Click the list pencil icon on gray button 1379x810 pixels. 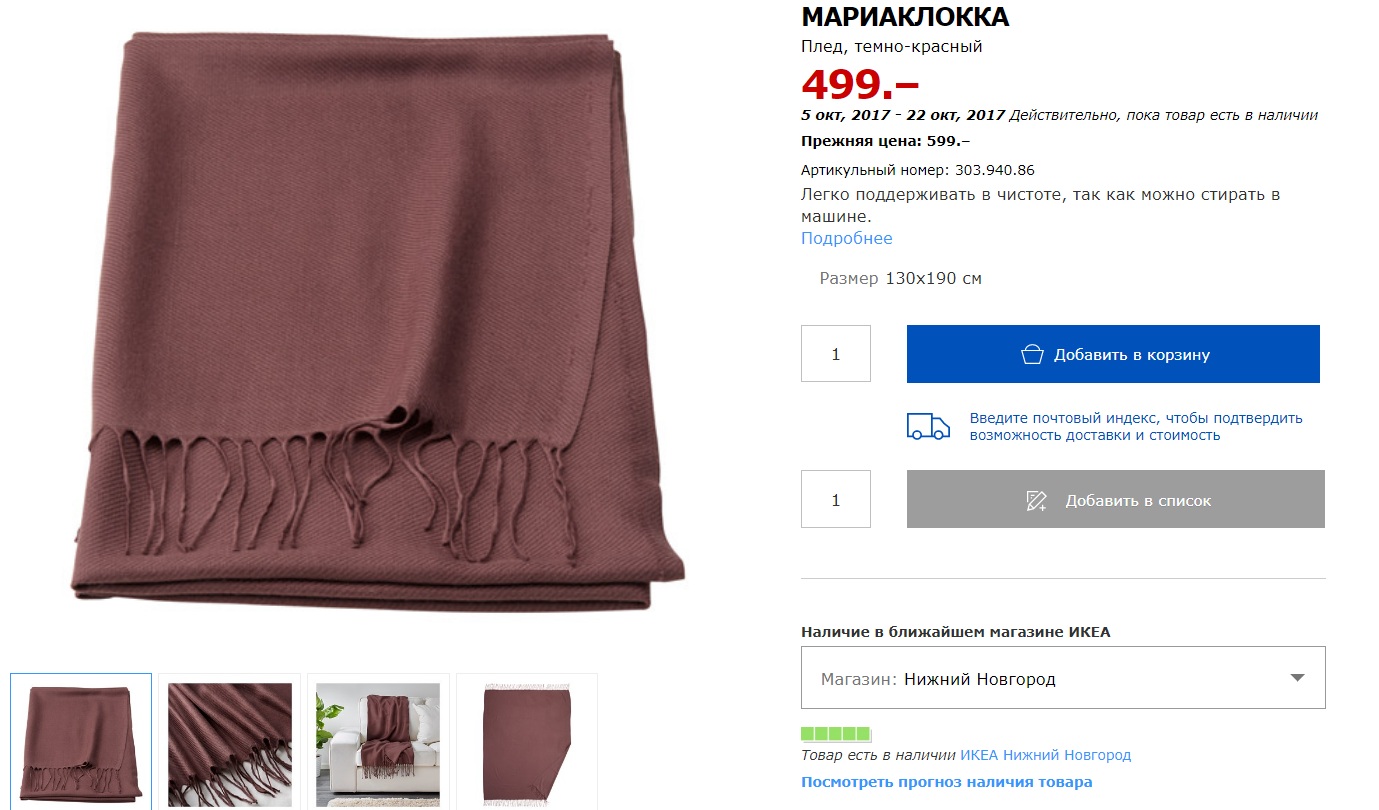[1036, 500]
